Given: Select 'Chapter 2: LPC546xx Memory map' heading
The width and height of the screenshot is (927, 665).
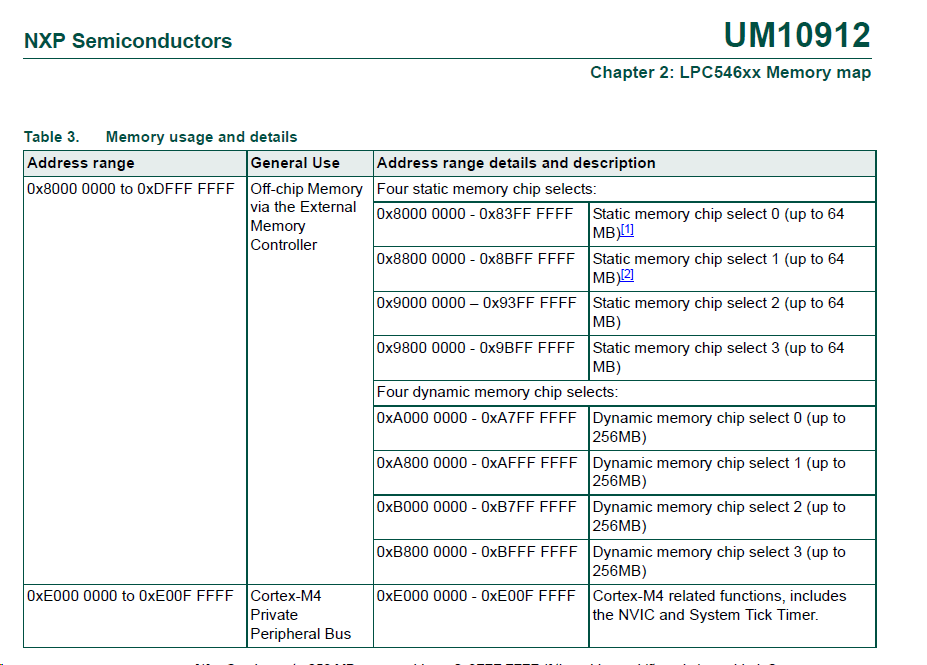Looking at the screenshot, I should pos(730,73).
